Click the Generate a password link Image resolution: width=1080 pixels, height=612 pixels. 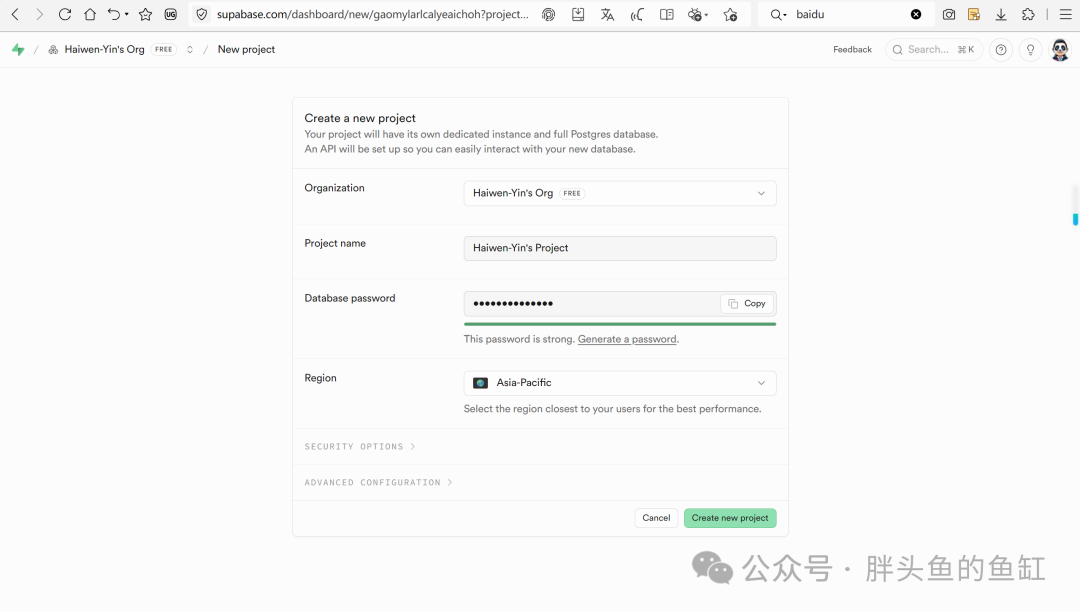point(627,339)
